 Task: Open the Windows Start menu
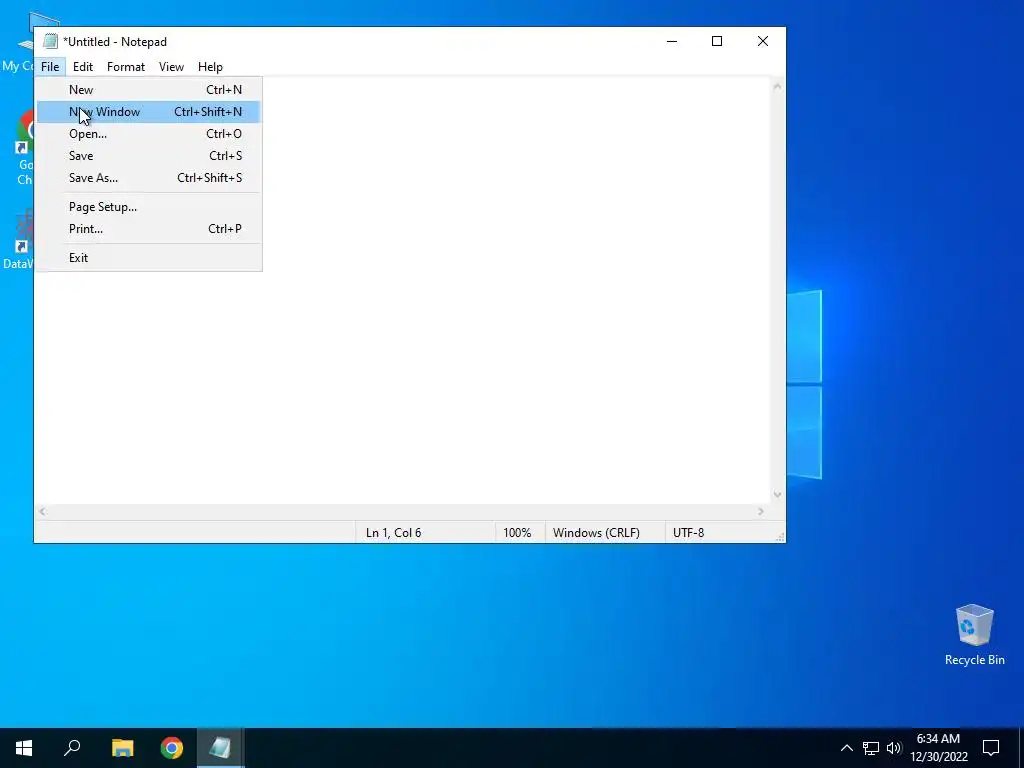[x=24, y=748]
